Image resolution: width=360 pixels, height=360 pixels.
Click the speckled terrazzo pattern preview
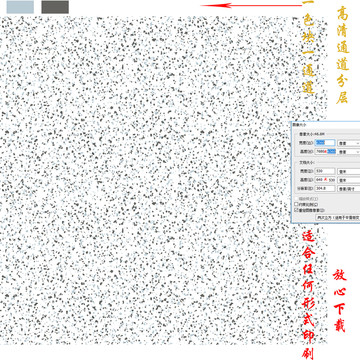click(147, 180)
